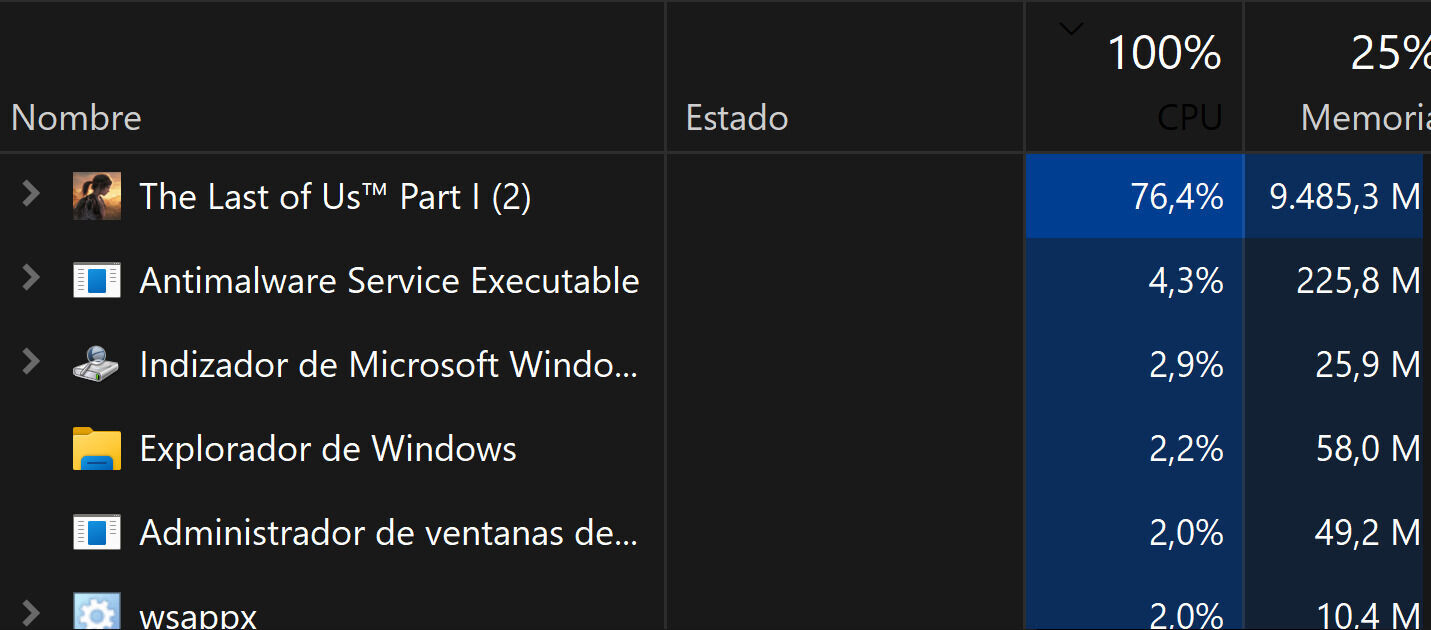Viewport: 1431px width, 630px height.
Task: Select the 76,4% CPU usage cell
Action: tap(1135, 197)
